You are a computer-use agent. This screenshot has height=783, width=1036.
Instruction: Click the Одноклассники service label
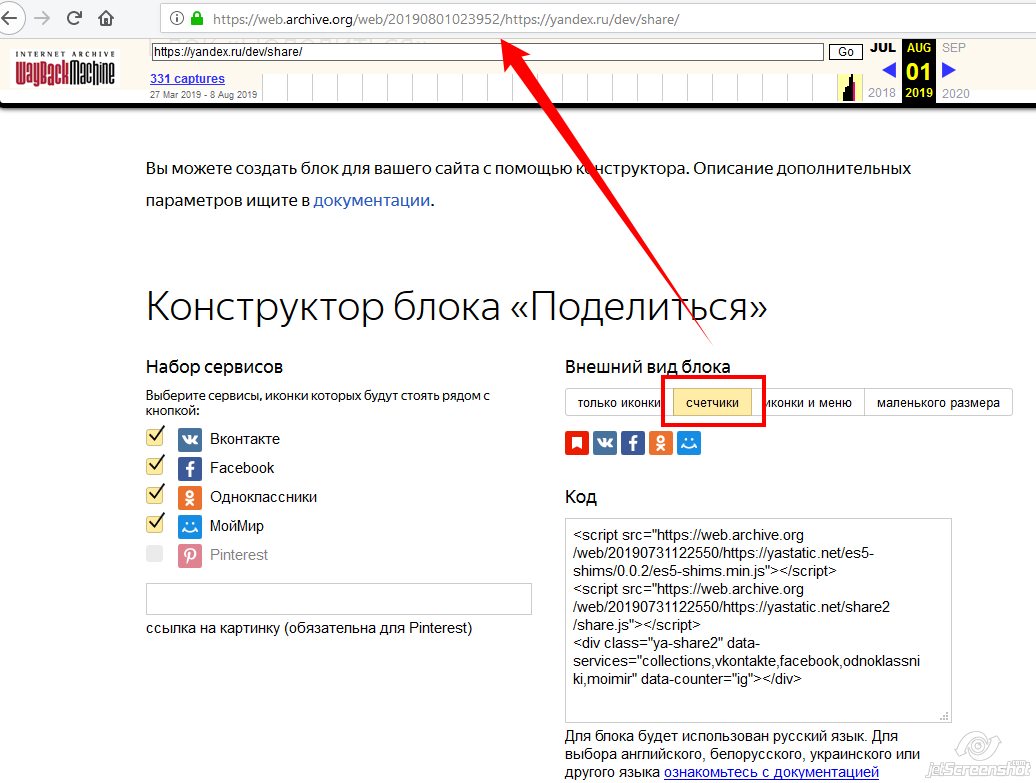[263, 497]
